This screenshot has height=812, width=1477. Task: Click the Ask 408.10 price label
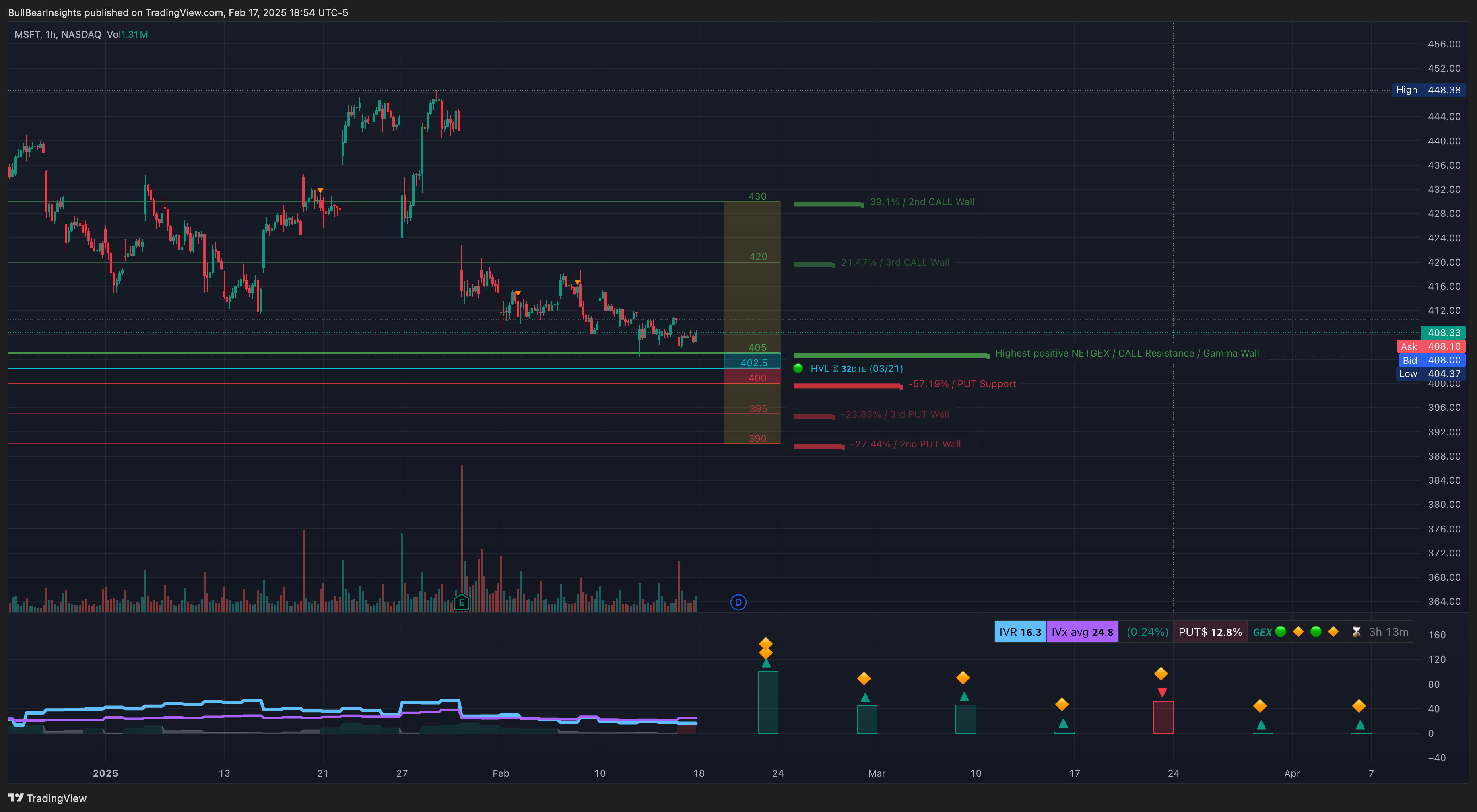(x=1431, y=346)
